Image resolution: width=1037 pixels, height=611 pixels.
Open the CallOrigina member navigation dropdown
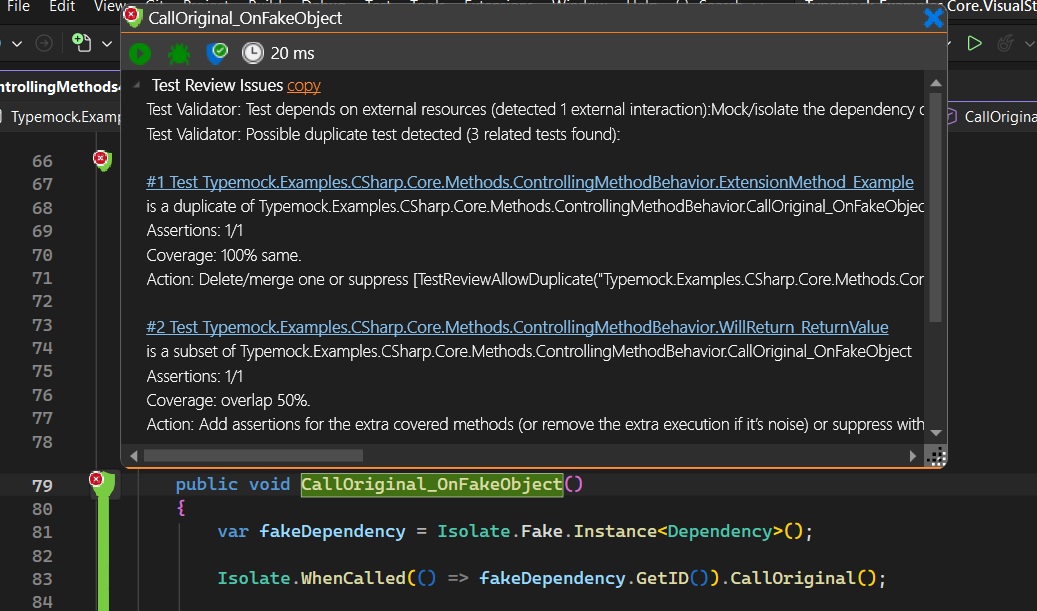tap(991, 116)
